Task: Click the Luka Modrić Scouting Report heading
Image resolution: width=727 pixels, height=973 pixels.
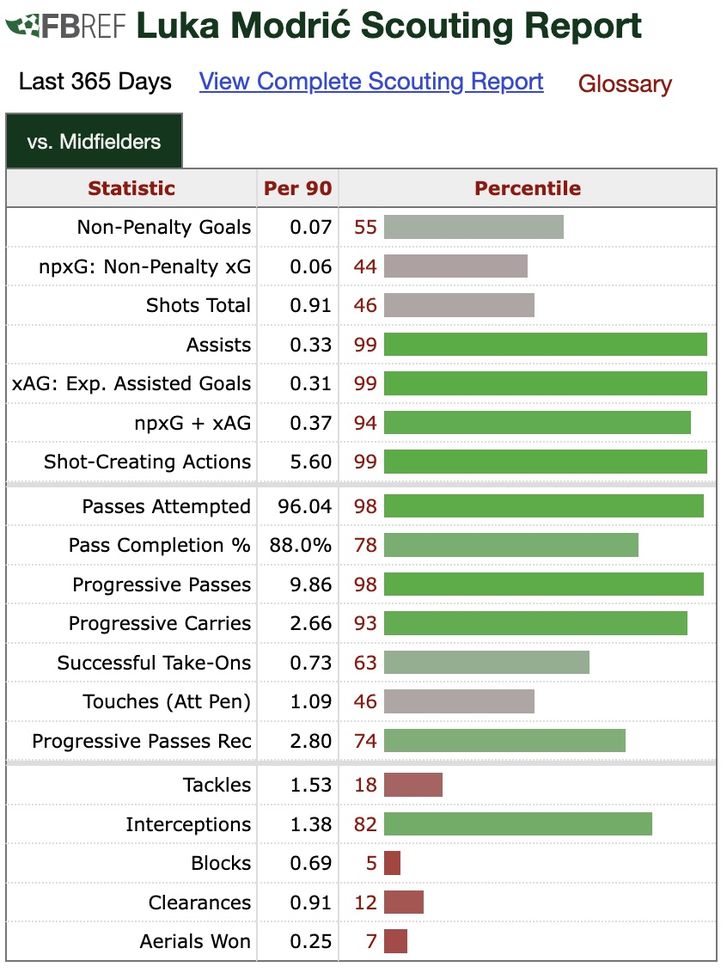Action: pos(389,27)
